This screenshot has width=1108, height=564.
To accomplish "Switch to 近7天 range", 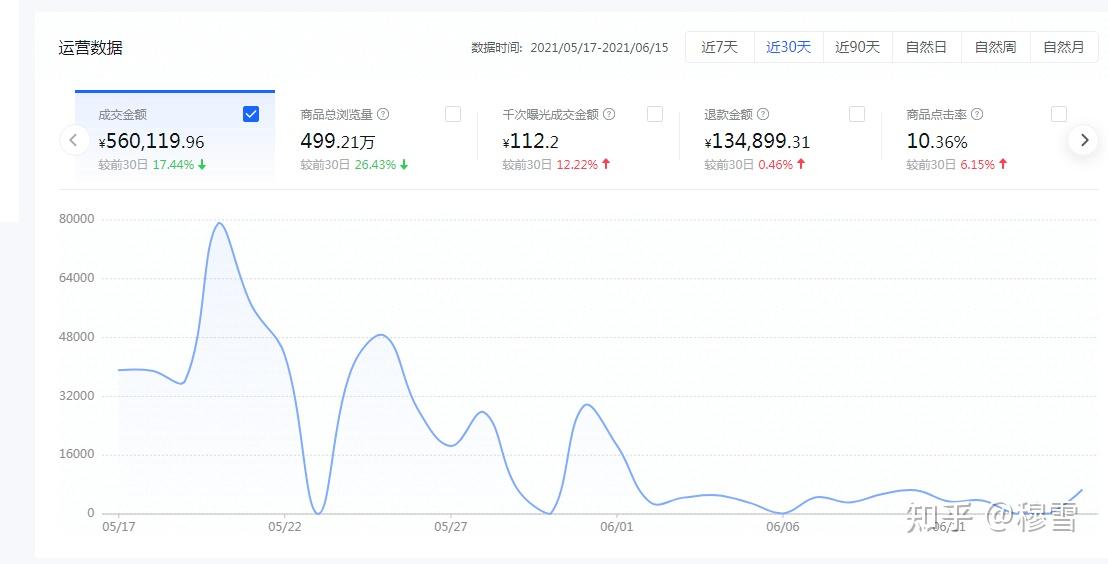I will (x=719, y=47).
